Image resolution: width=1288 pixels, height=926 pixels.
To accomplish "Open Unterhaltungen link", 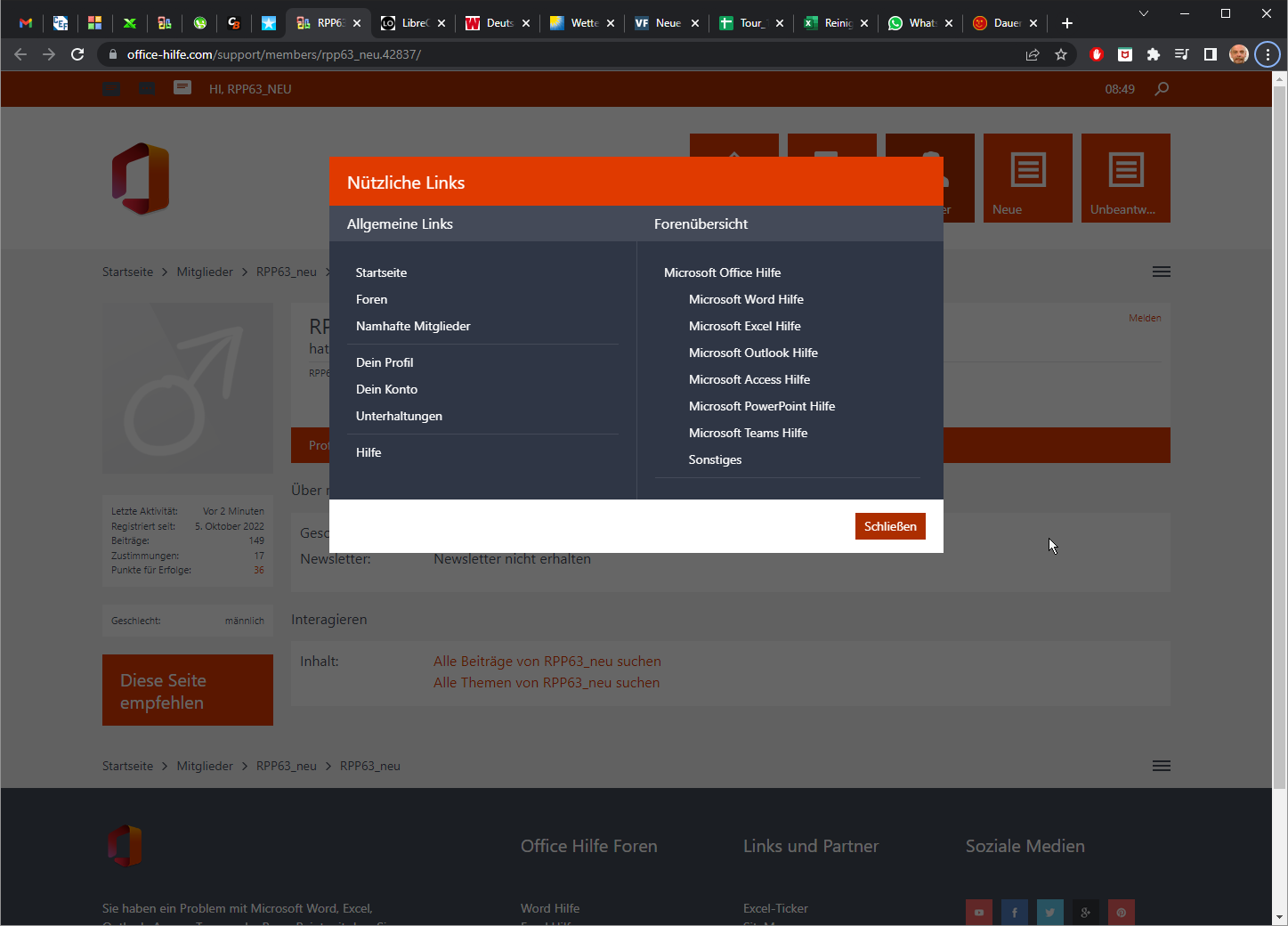I will coord(399,416).
